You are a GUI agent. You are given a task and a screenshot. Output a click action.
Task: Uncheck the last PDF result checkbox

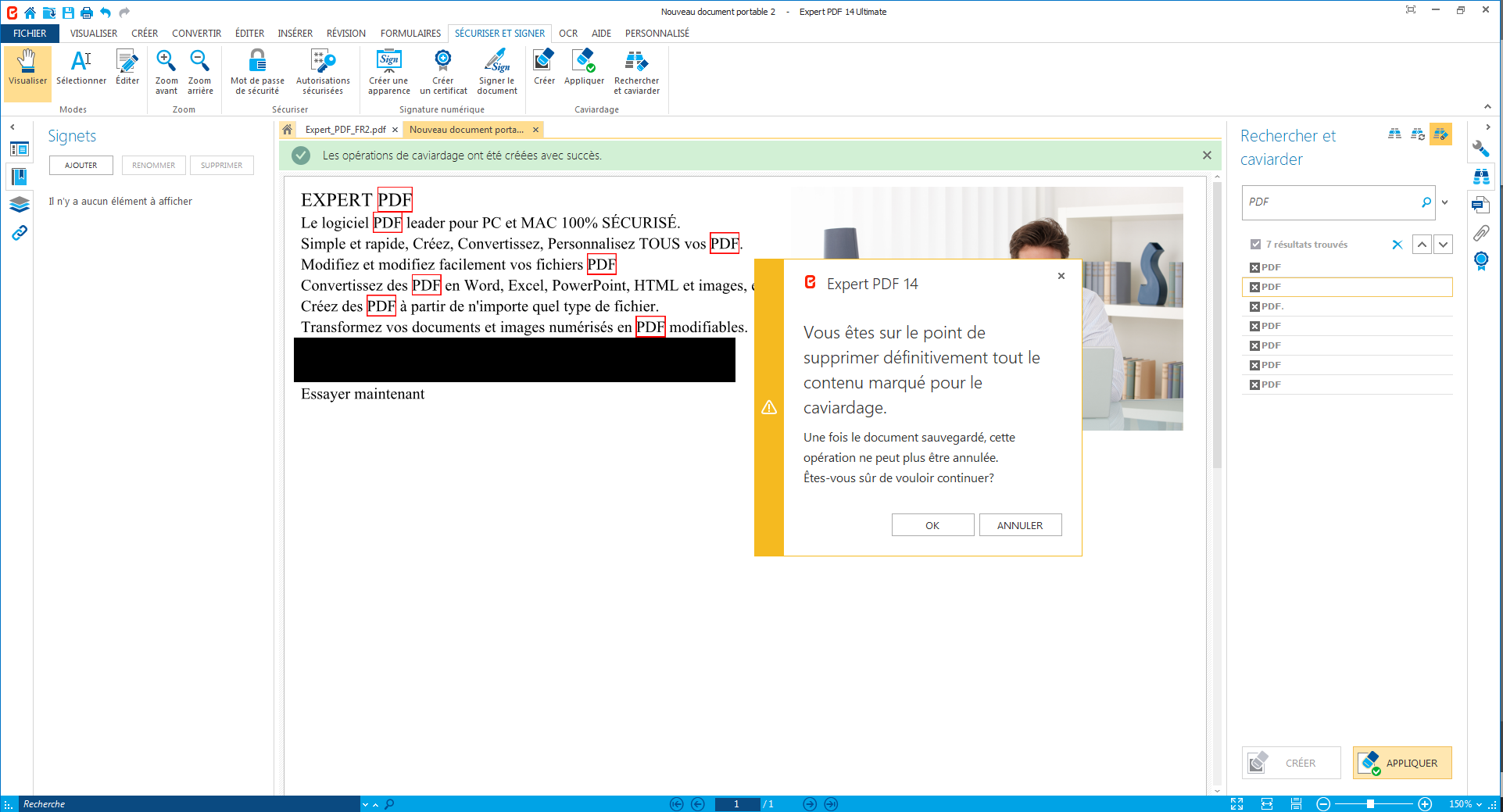coord(1254,385)
